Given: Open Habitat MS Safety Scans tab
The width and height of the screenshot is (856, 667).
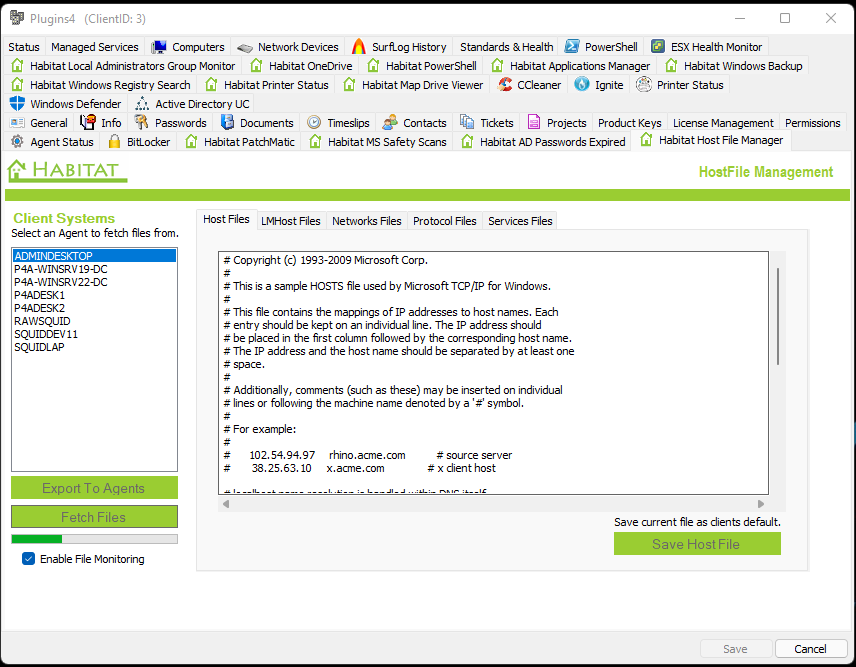Looking at the screenshot, I should [377, 142].
